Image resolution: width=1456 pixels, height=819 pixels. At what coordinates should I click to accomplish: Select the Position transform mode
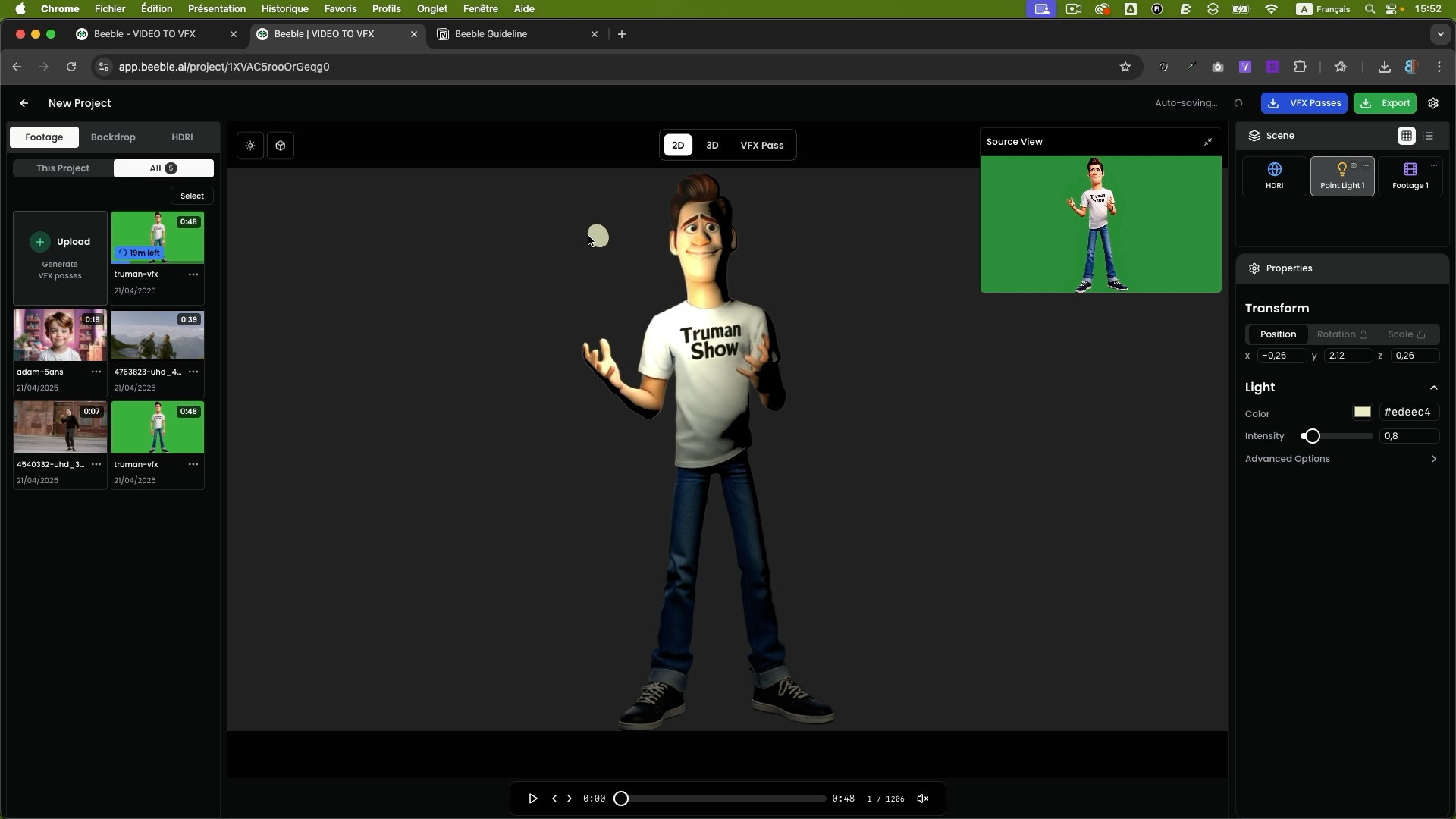point(1278,334)
